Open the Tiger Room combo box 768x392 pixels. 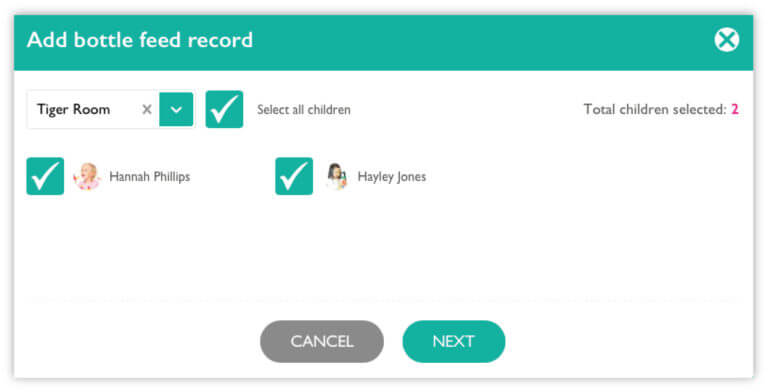(x=110, y=109)
